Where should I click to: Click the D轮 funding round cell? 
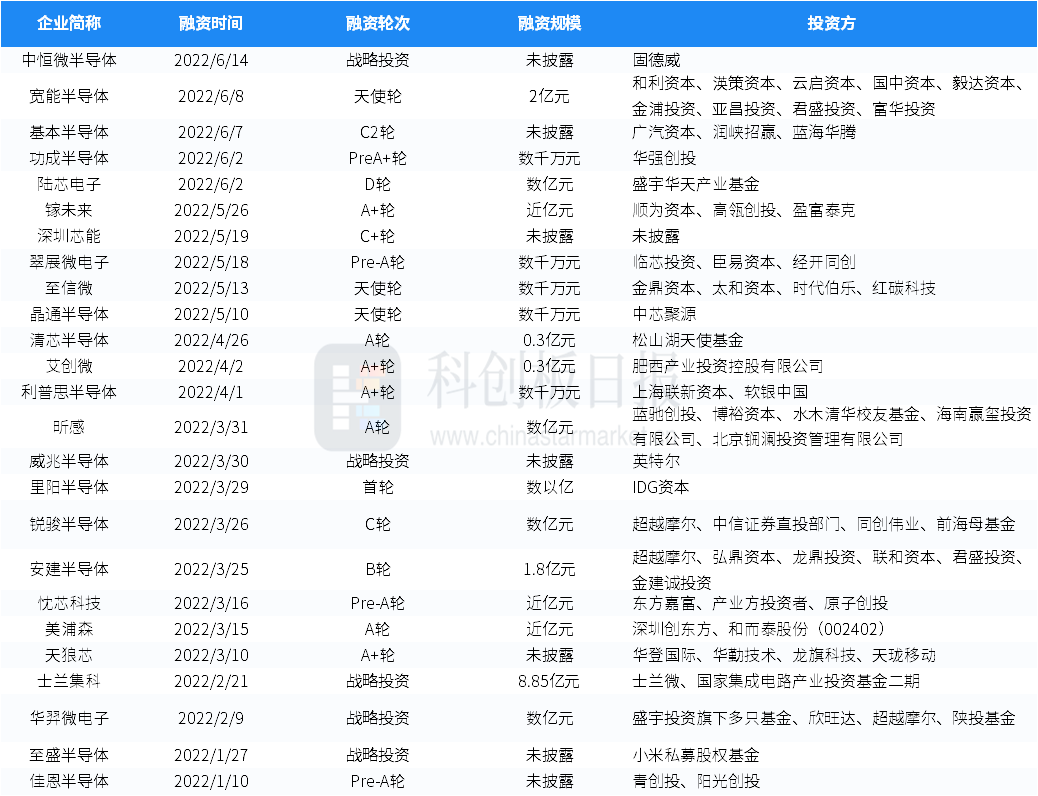click(377, 184)
